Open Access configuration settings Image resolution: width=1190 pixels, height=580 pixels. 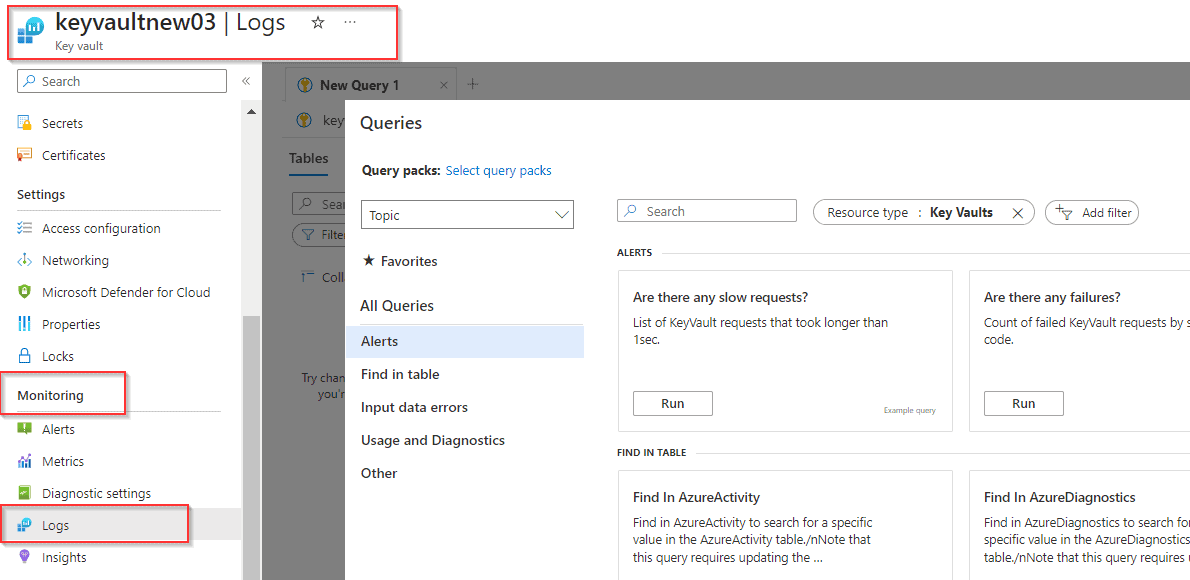100,227
